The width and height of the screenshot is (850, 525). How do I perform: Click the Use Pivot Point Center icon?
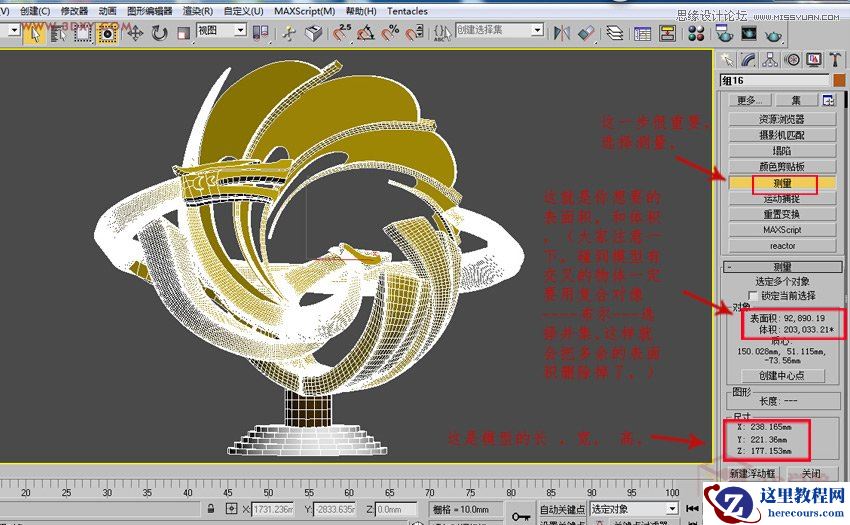[260, 33]
